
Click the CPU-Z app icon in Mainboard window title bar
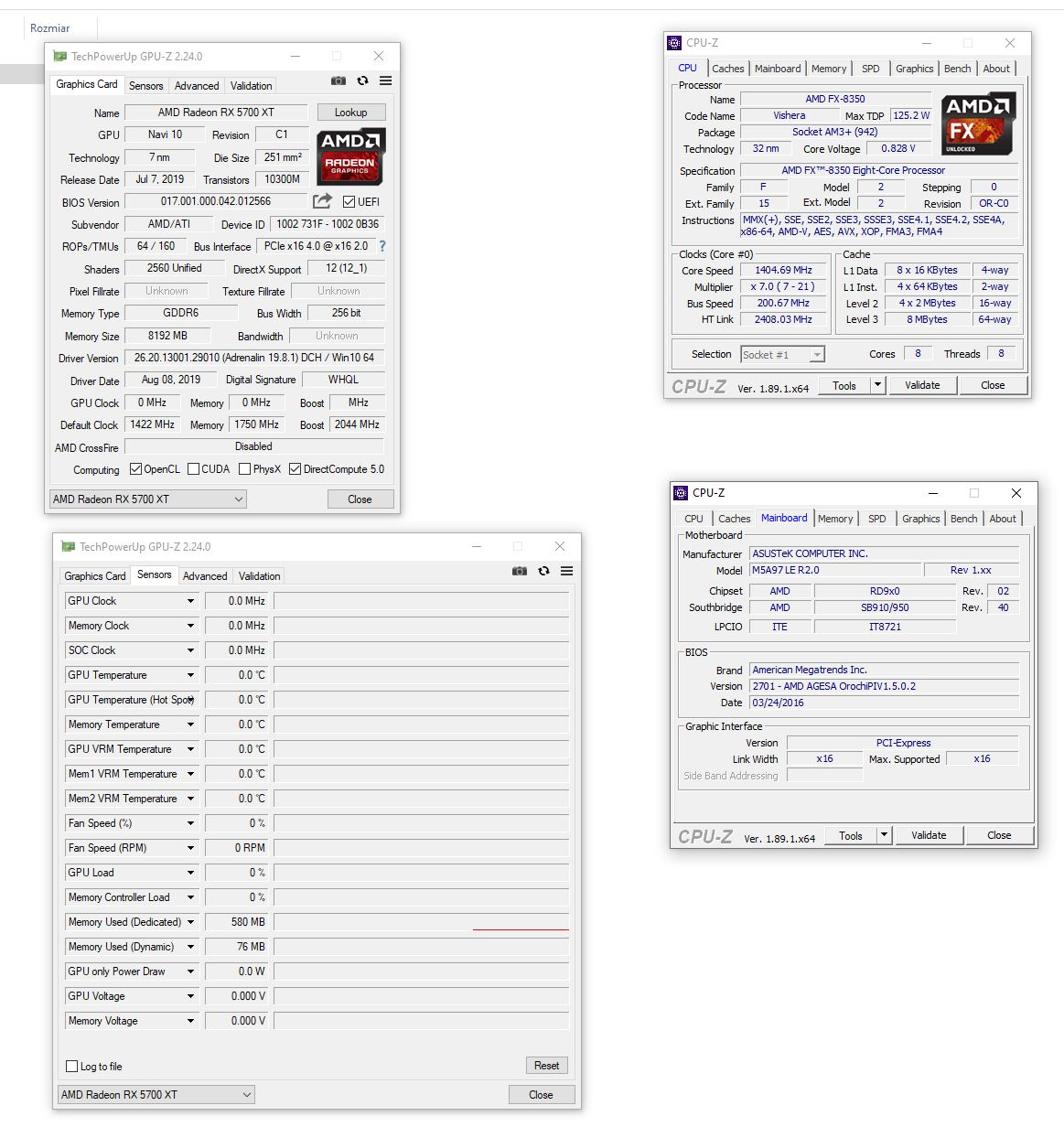point(682,492)
